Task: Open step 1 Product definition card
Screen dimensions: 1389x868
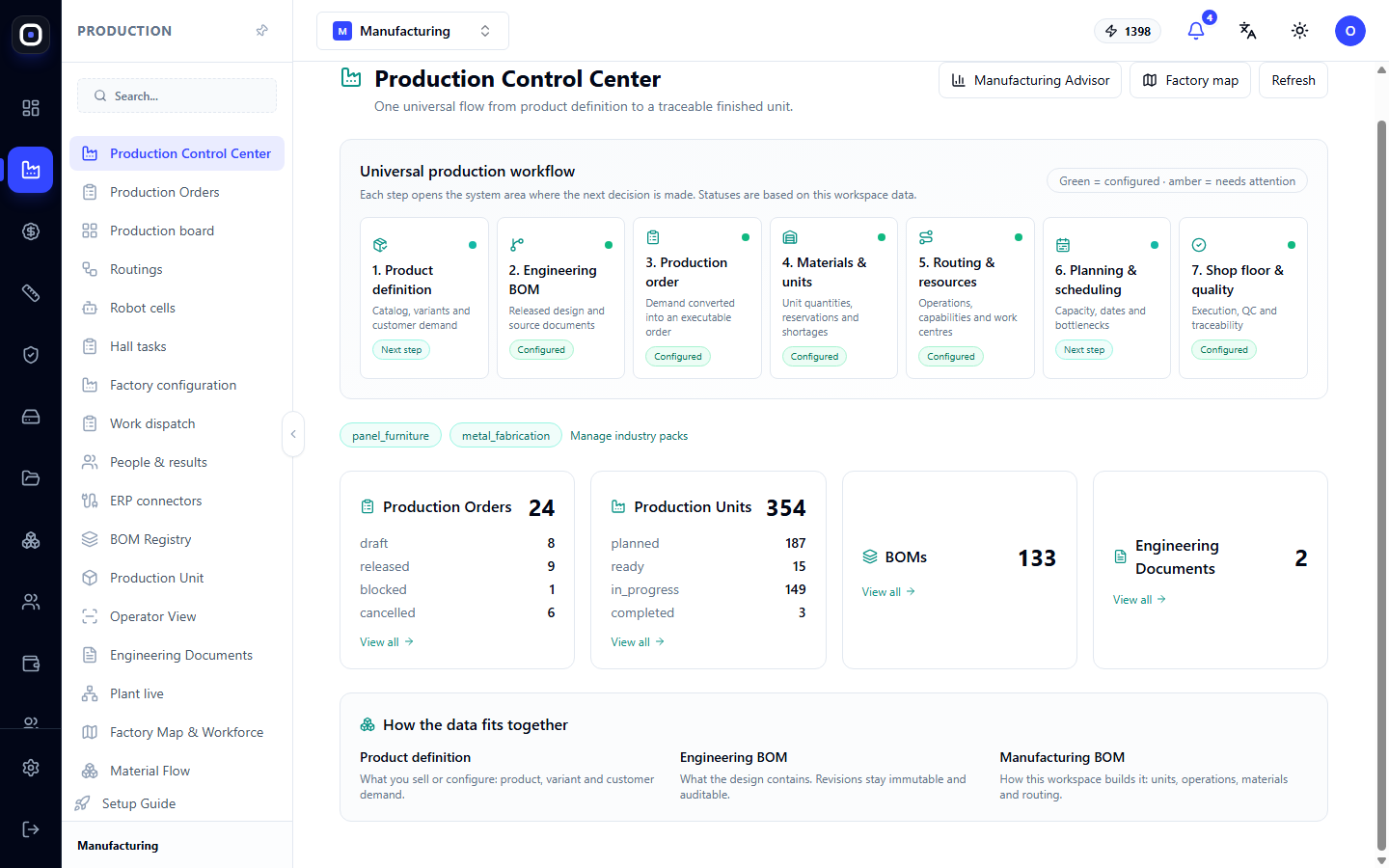Action: click(x=424, y=298)
